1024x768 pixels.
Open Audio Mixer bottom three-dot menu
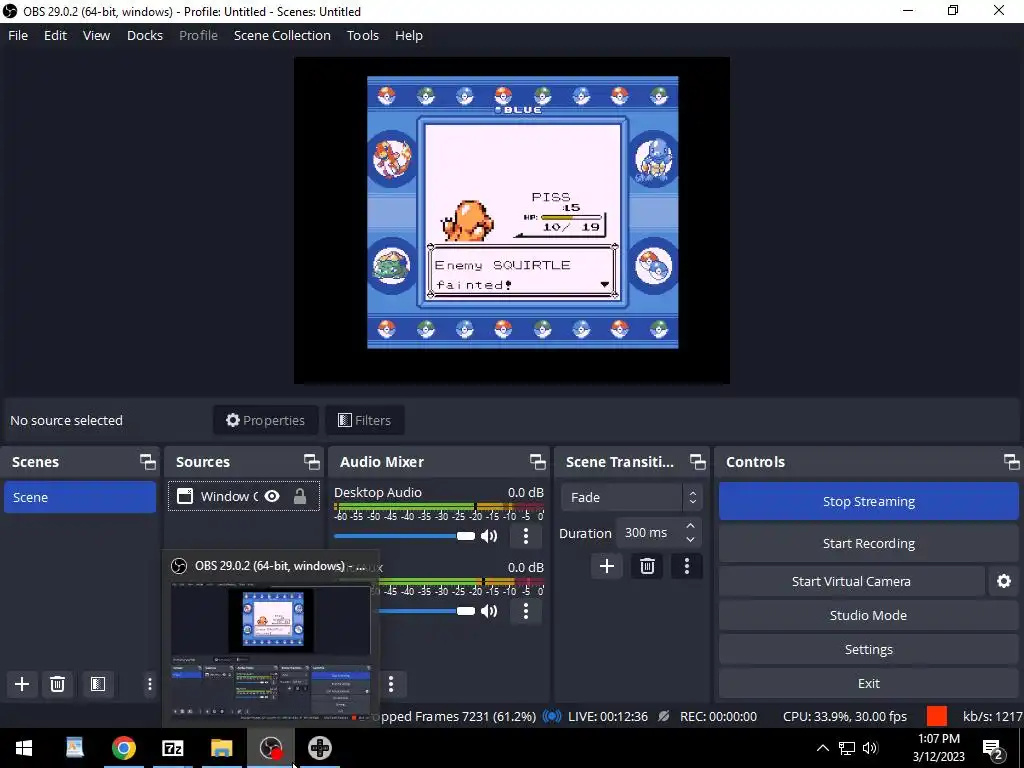tap(391, 684)
